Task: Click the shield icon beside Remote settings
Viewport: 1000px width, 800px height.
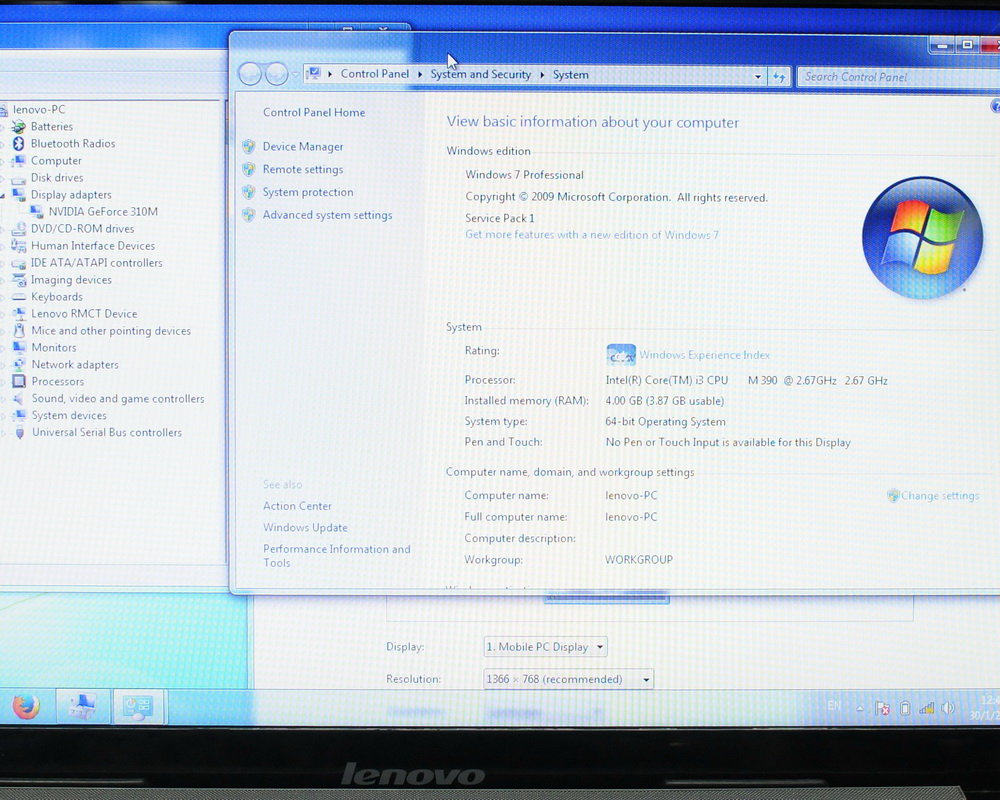Action: pyautogui.click(x=249, y=170)
